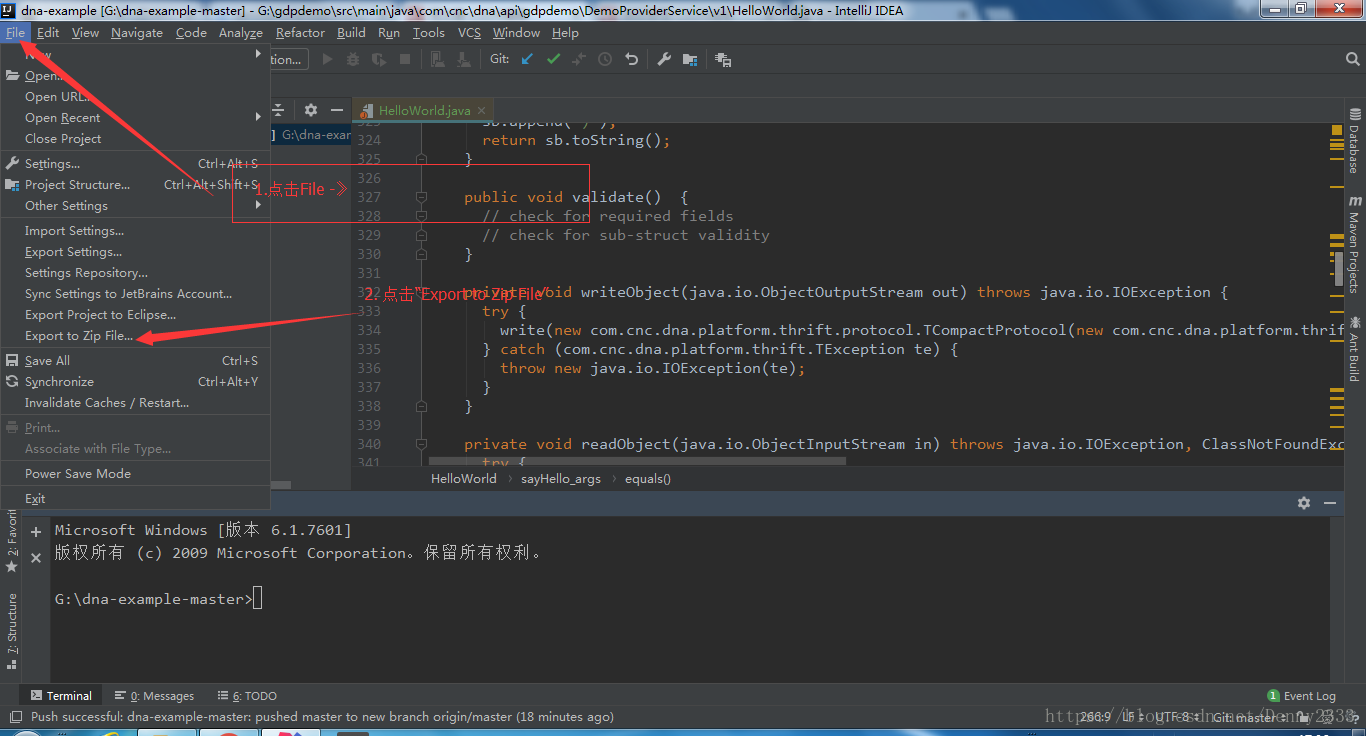Click the Debug bug icon

352,60
